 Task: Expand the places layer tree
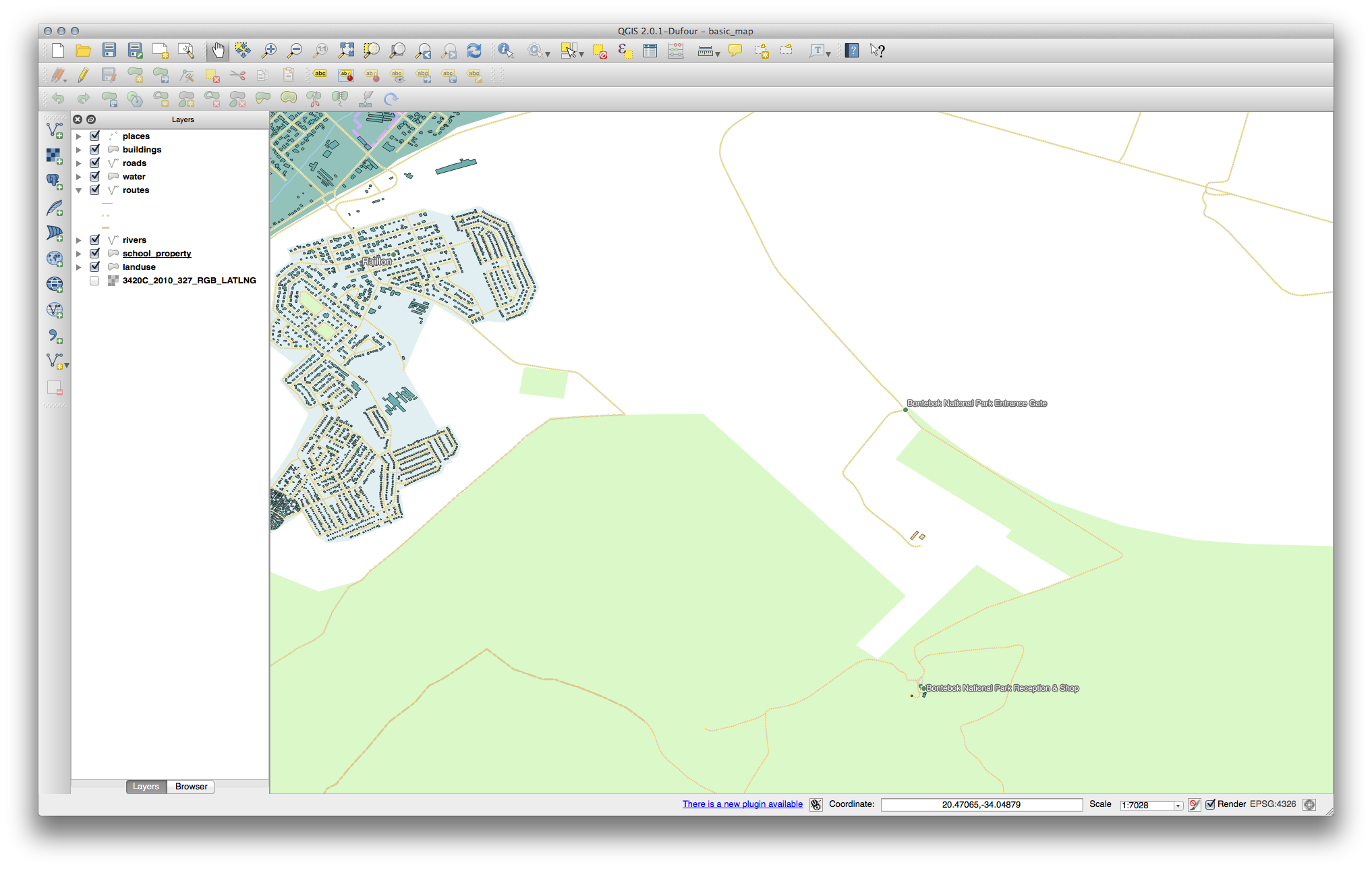pos(79,136)
